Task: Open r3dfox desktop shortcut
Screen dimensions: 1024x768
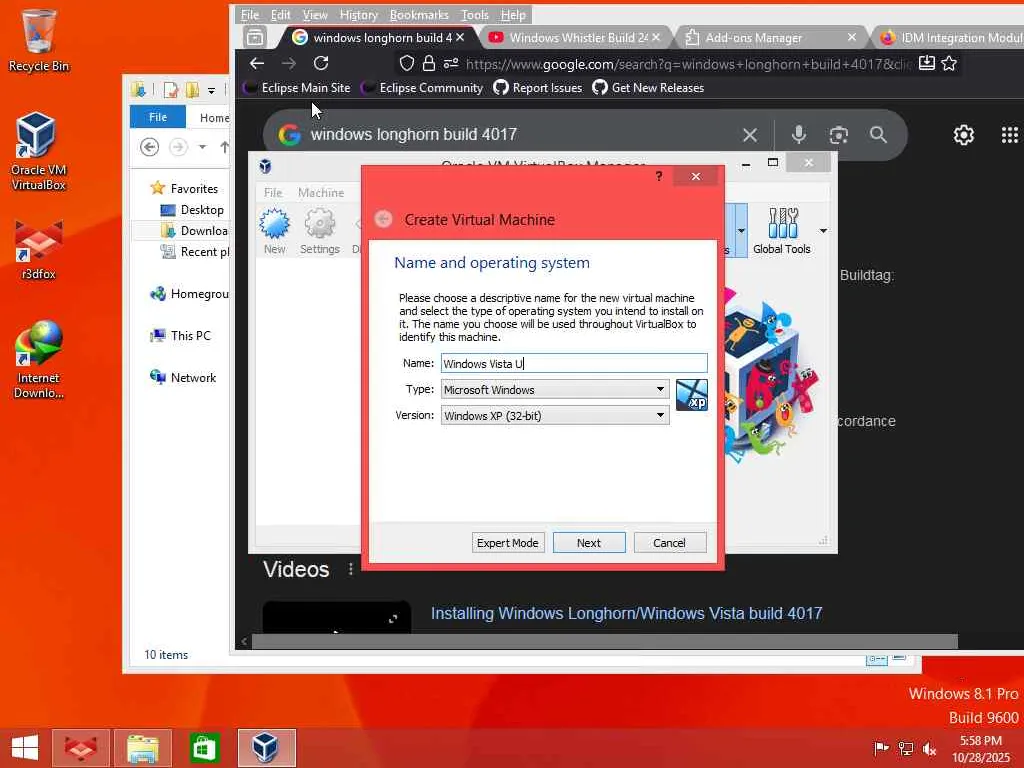Action: [38, 251]
